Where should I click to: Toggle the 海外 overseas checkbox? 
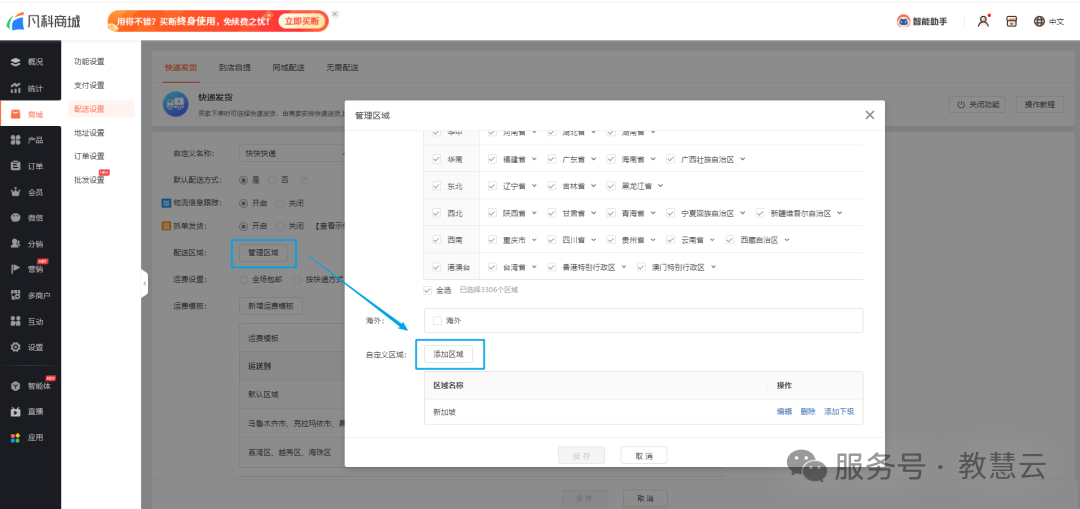(x=437, y=321)
